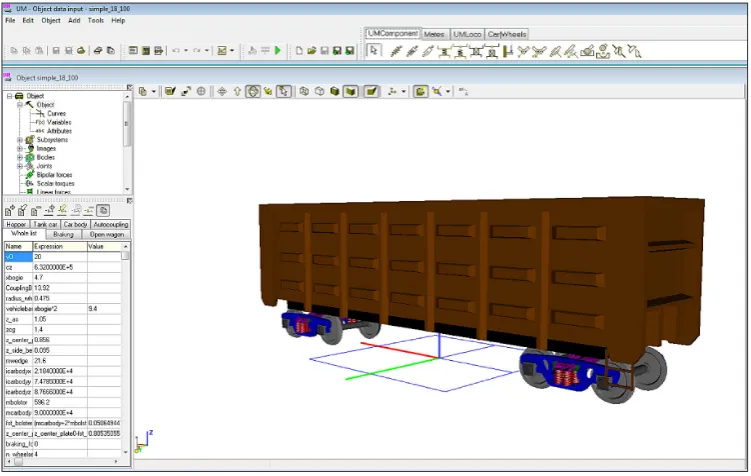751x476 pixels.
Task: Click the Value column header
Action: (104, 246)
